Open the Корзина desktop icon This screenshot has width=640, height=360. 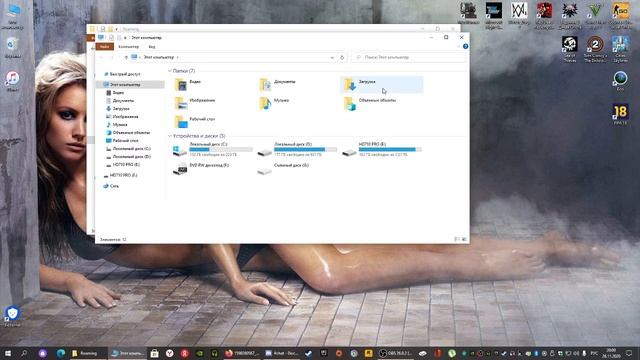(x=13, y=48)
